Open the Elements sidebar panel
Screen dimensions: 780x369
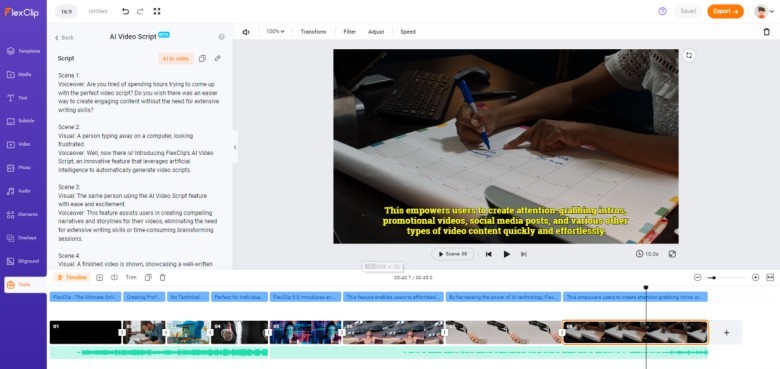point(23,214)
